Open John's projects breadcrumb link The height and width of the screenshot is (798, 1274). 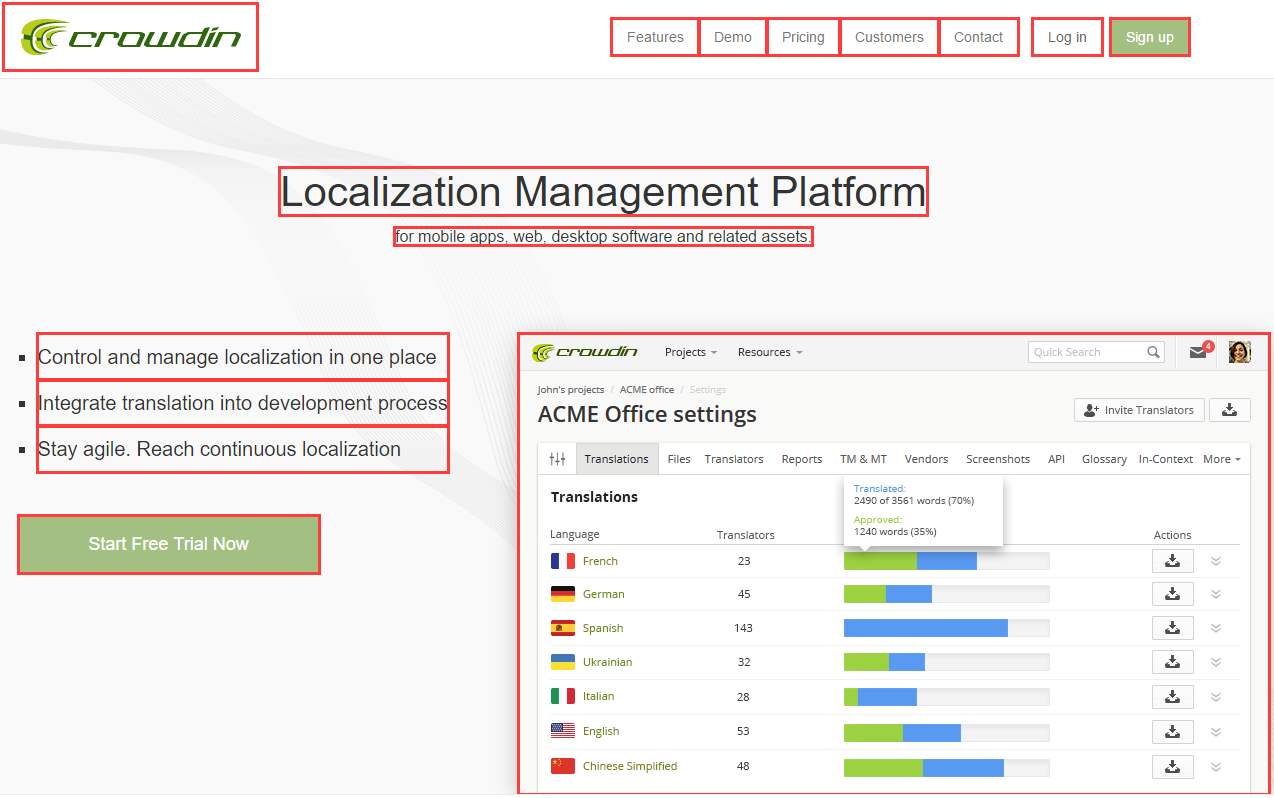pos(570,389)
